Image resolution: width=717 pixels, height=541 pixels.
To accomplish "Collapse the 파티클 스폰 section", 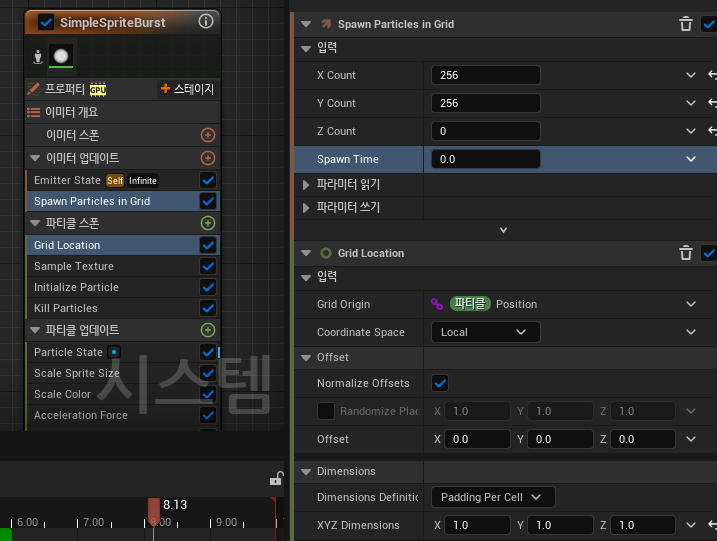I will coord(35,223).
